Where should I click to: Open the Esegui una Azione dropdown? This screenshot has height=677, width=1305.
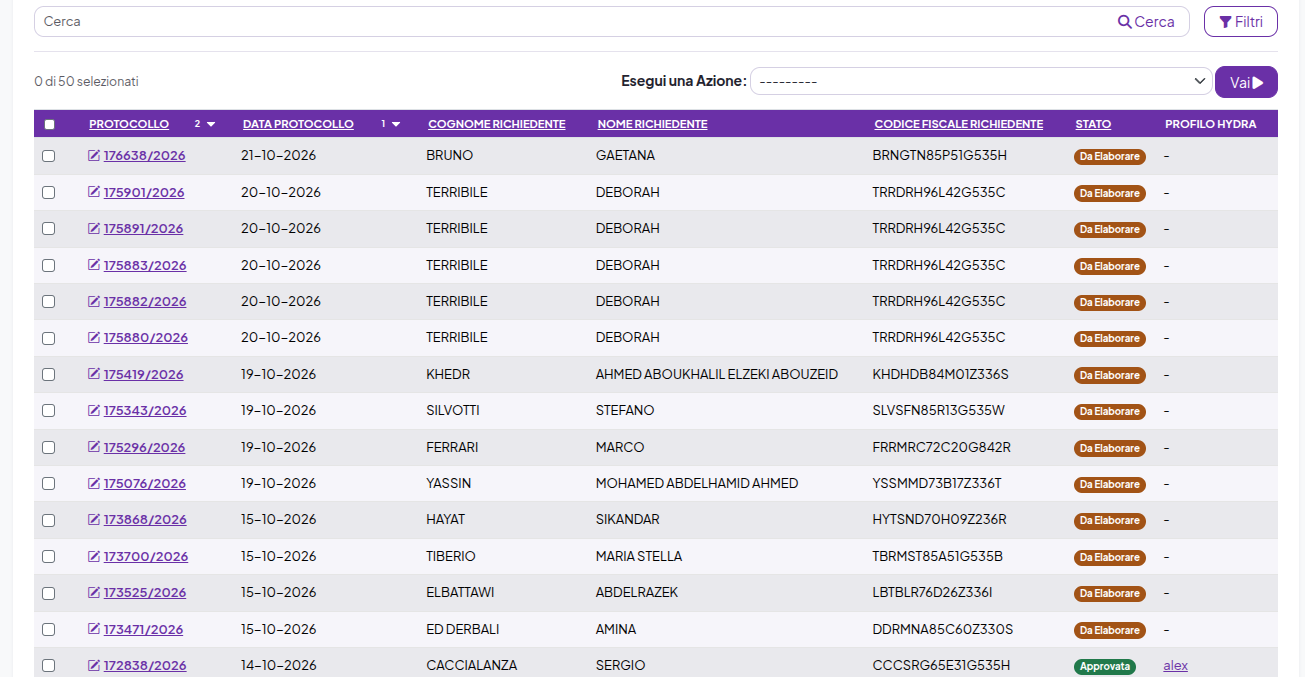[981, 81]
